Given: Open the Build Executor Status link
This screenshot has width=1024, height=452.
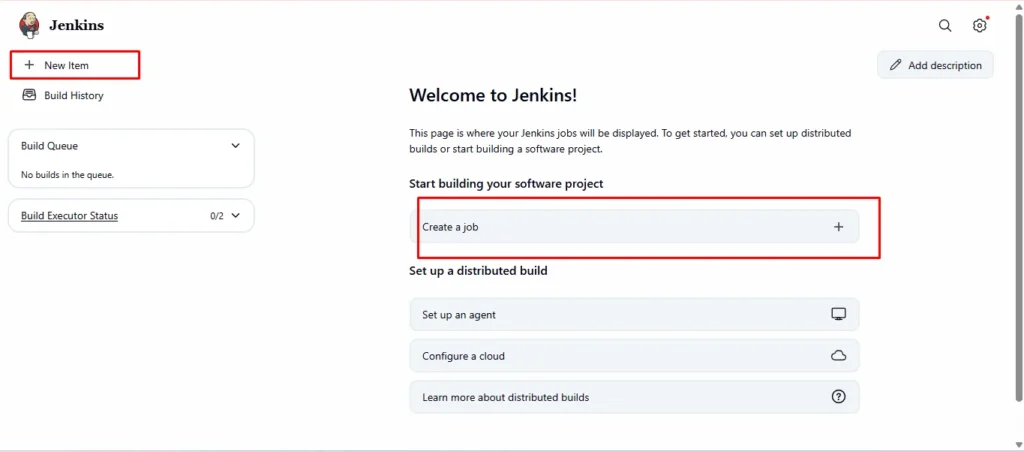Looking at the screenshot, I should (x=69, y=215).
